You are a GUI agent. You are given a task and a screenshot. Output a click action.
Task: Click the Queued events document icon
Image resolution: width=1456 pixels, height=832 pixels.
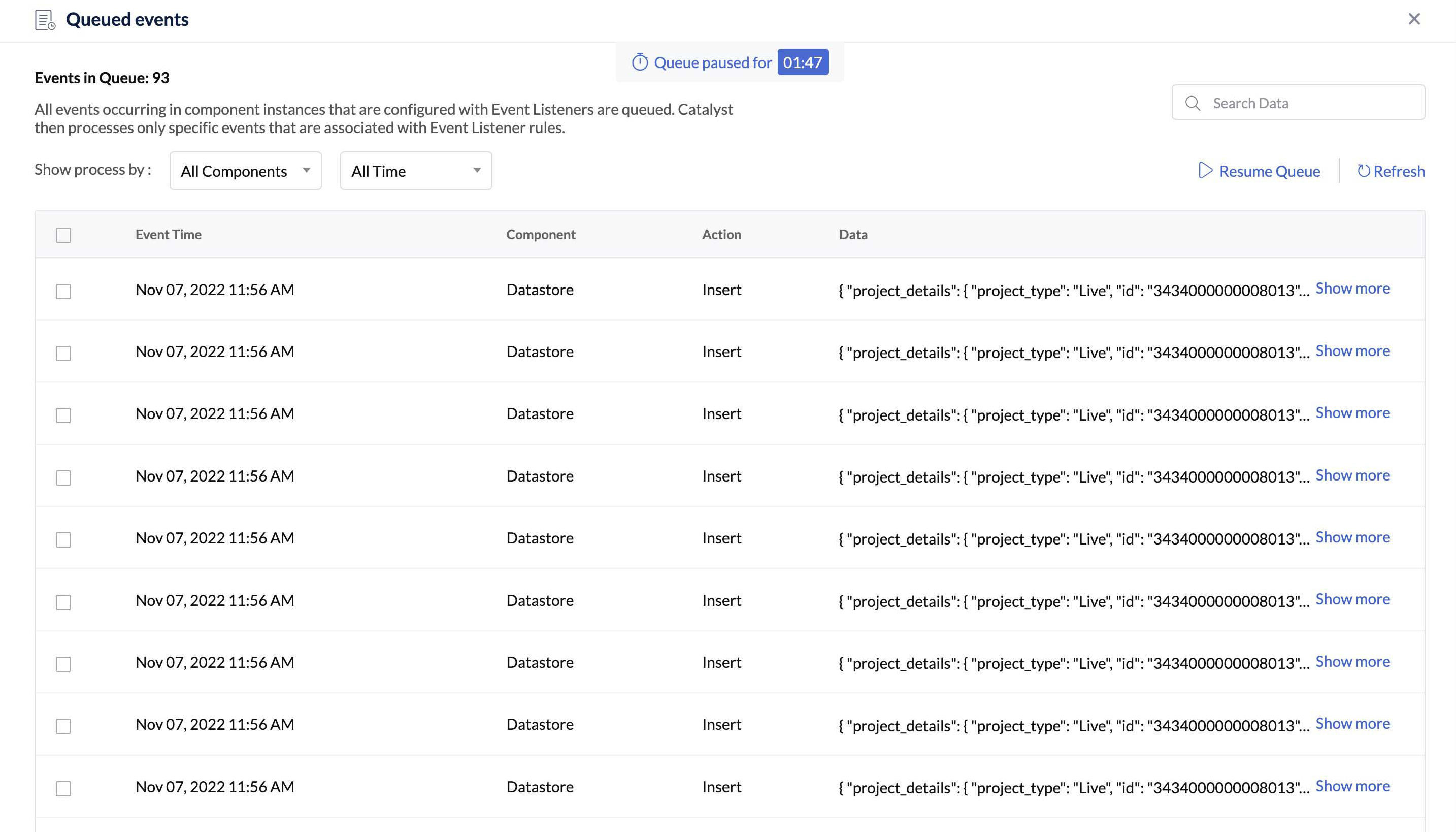coord(45,20)
